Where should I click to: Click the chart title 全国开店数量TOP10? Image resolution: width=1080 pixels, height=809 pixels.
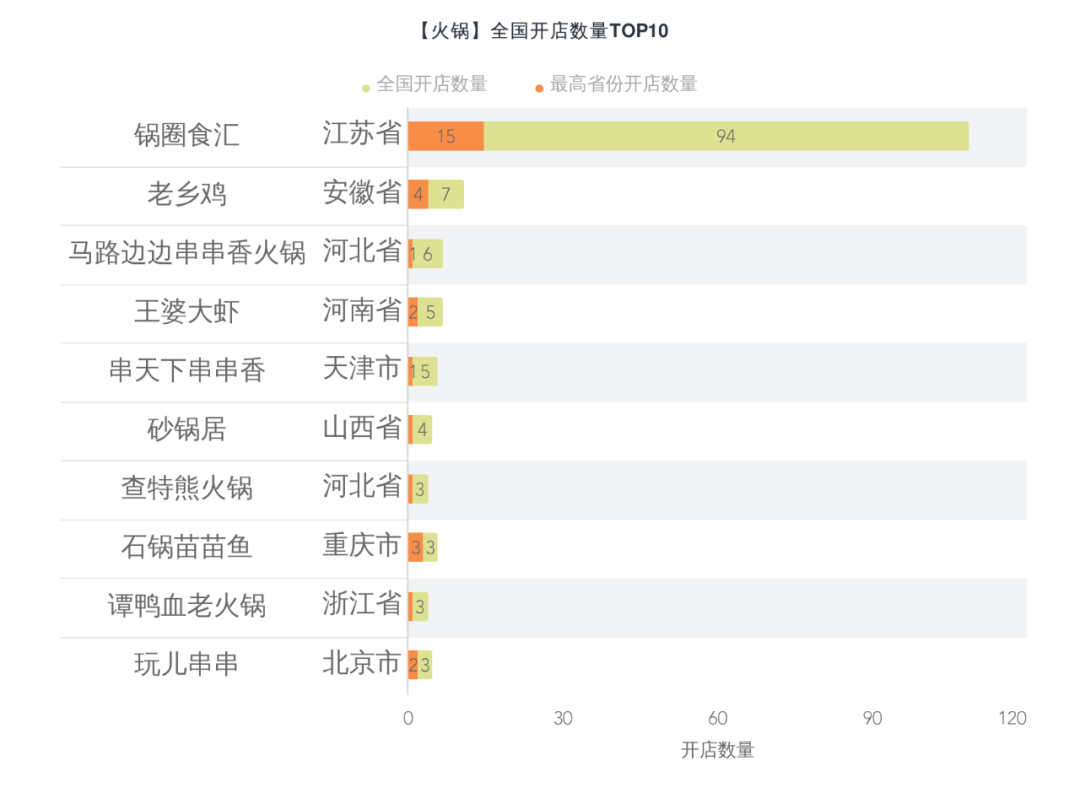(x=541, y=31)
